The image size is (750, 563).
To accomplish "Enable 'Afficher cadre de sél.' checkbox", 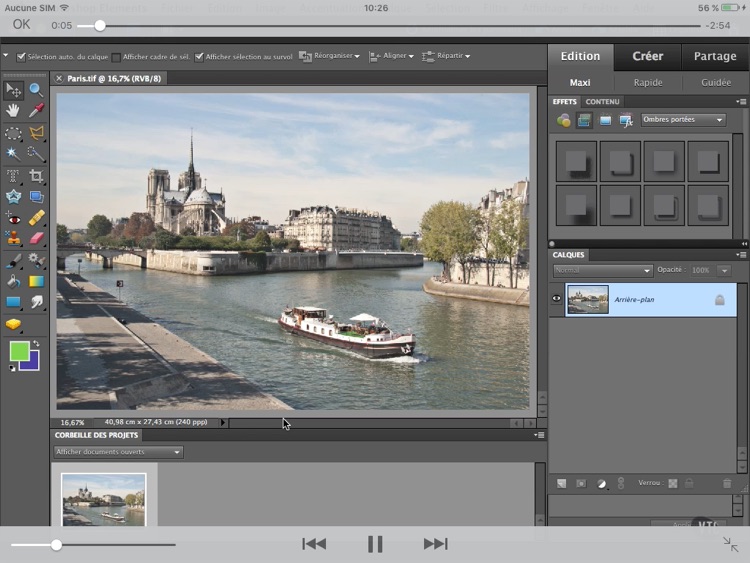I will 116,57.
